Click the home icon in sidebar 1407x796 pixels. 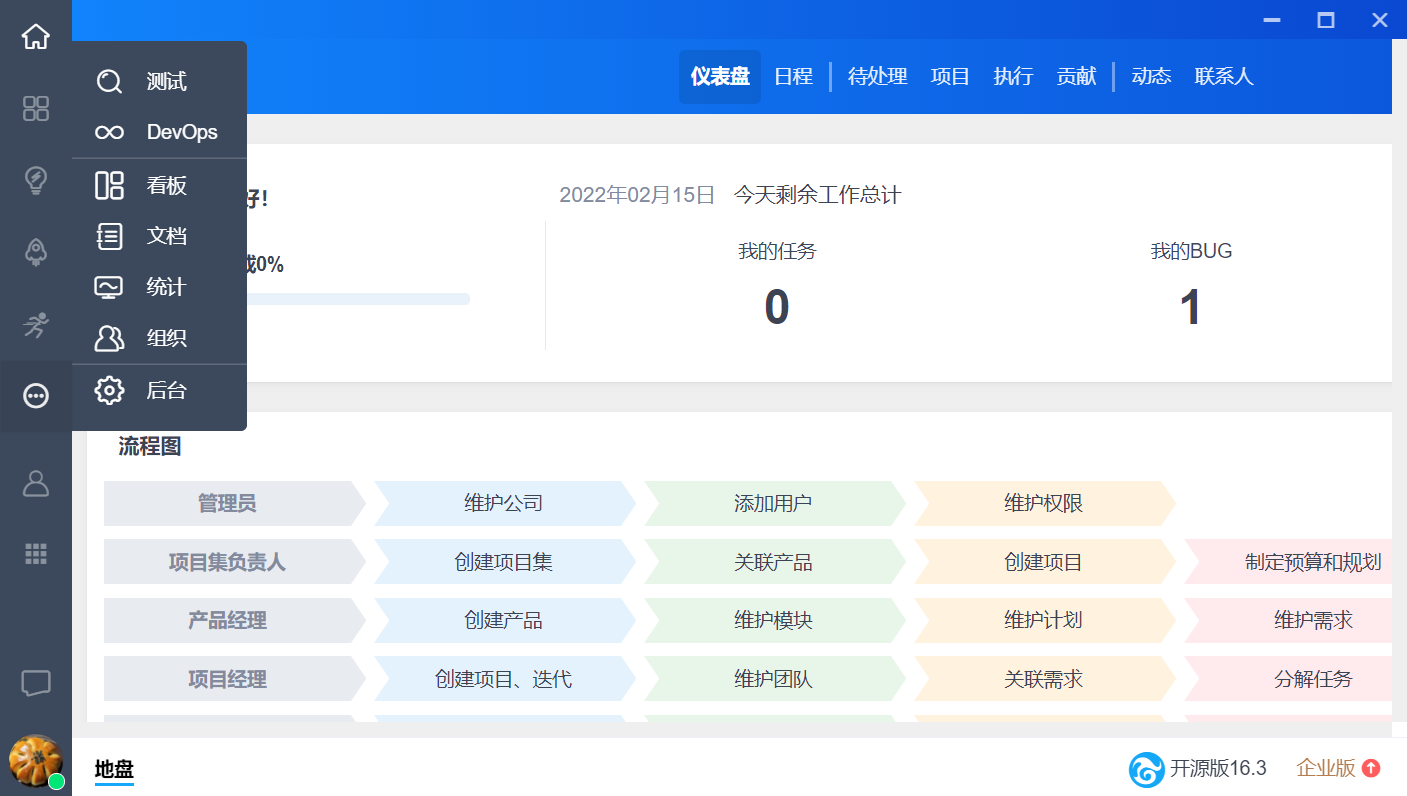36,37
